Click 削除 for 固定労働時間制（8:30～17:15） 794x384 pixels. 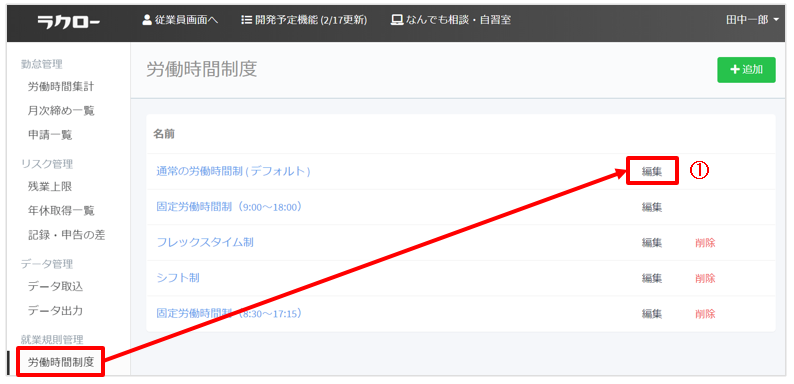705,314
